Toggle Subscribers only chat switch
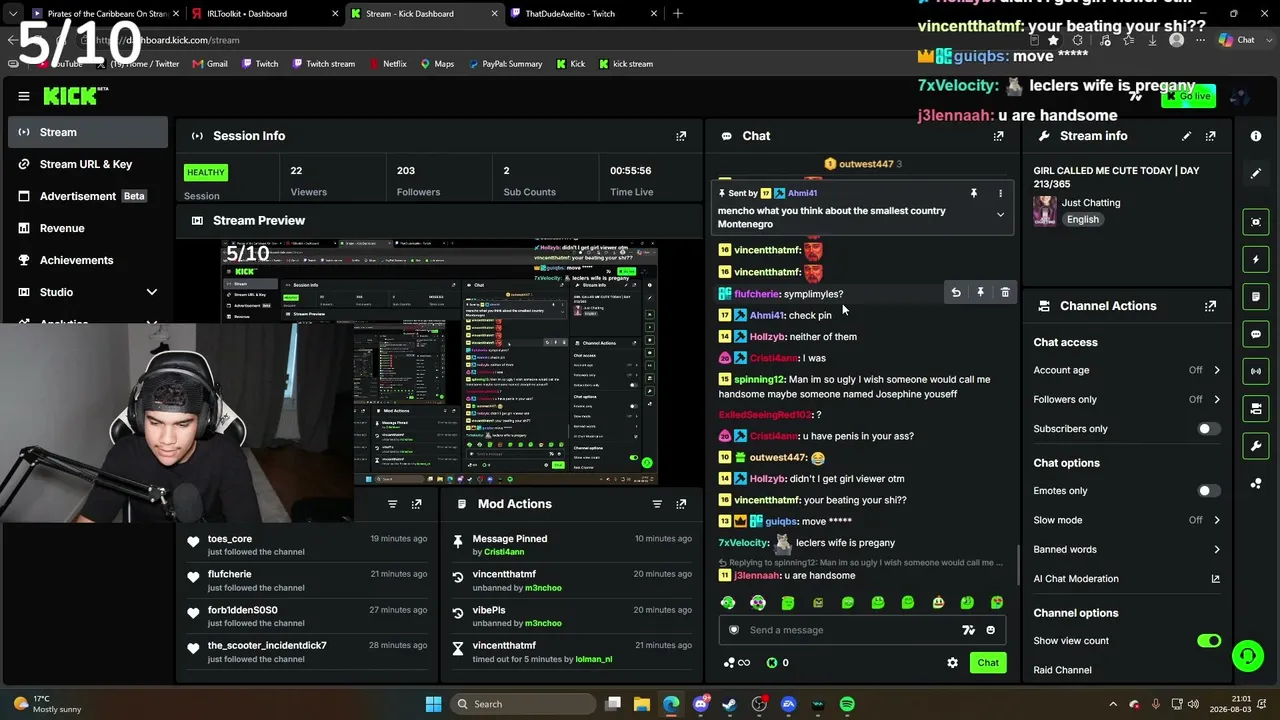Viewport: 1280px width, 720px height. coord(1209,429)
